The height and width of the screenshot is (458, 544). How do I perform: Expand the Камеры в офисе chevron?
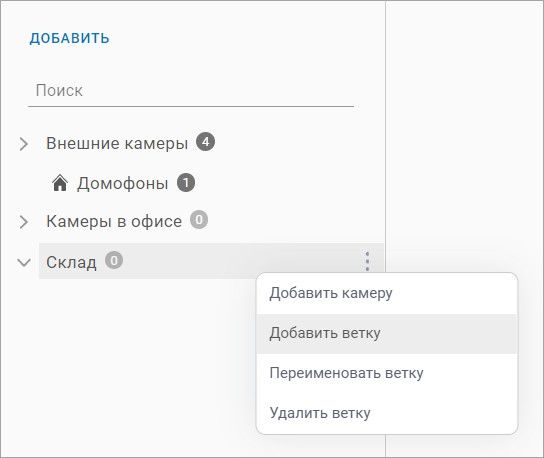click(x=24, y=222)
